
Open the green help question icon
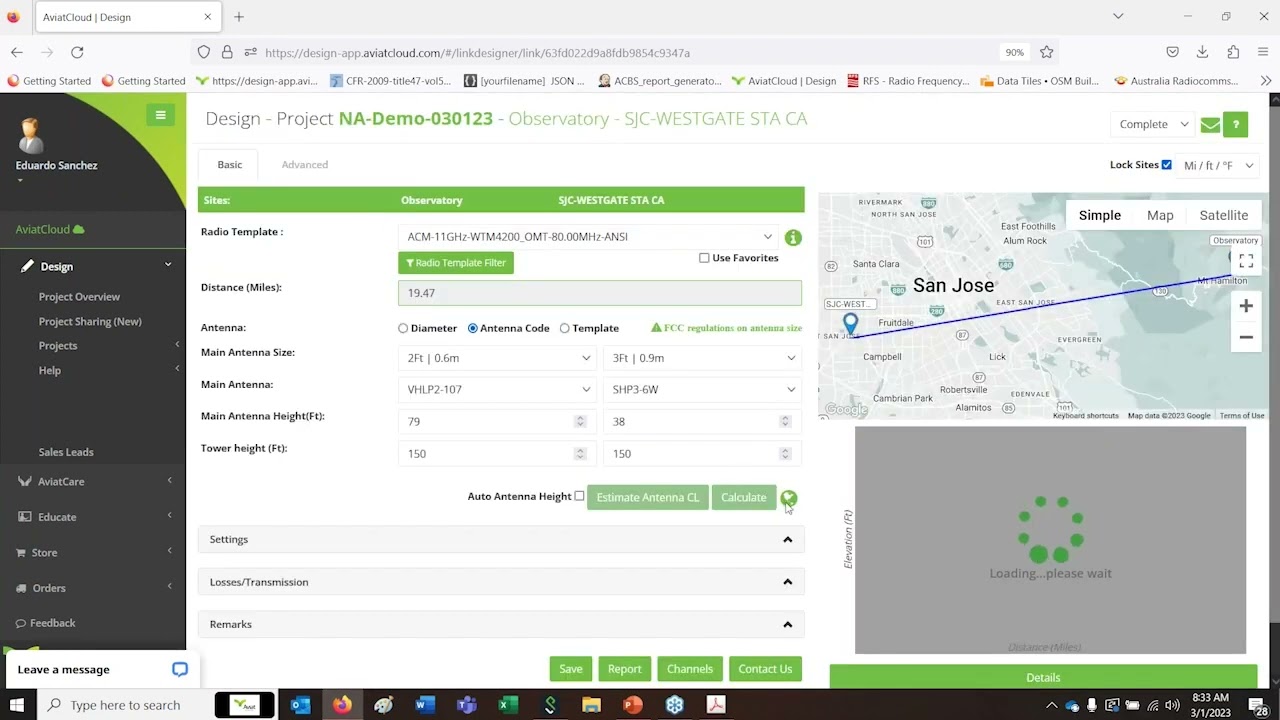pos(1236,124)
